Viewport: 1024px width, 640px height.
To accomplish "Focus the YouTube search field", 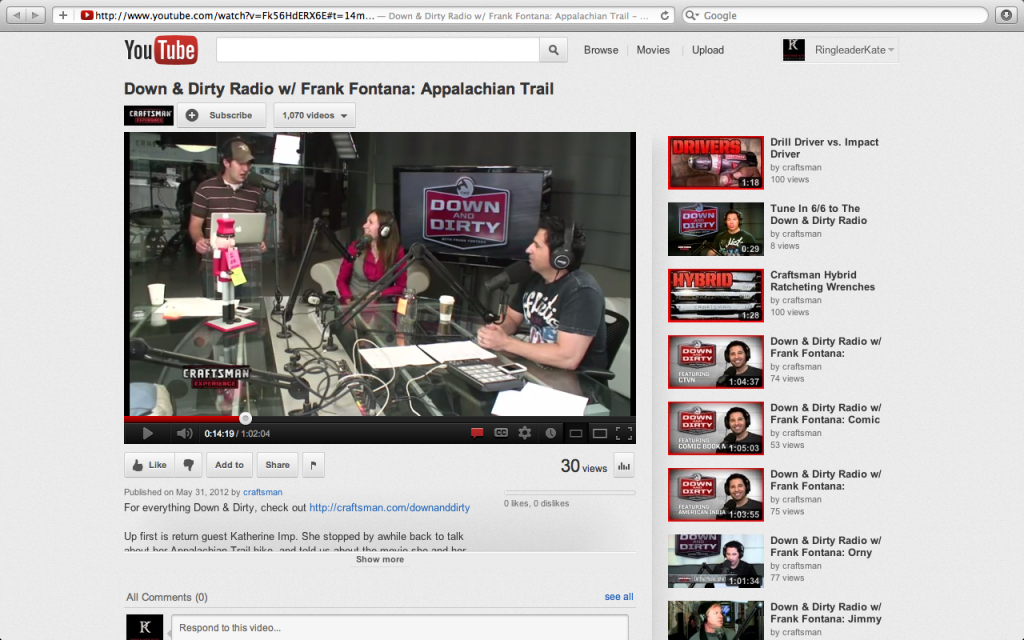I will (377, 50).
